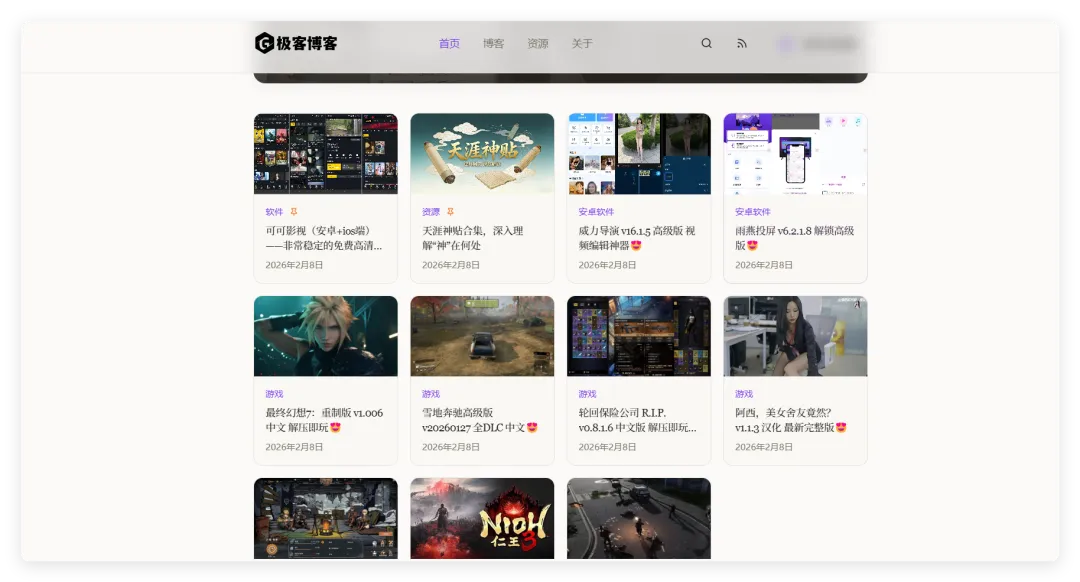Screen dimensions: 1080x582
Task: Click the date under 可可影视 post
Action: pyautogui.click(x=294, y=265)
